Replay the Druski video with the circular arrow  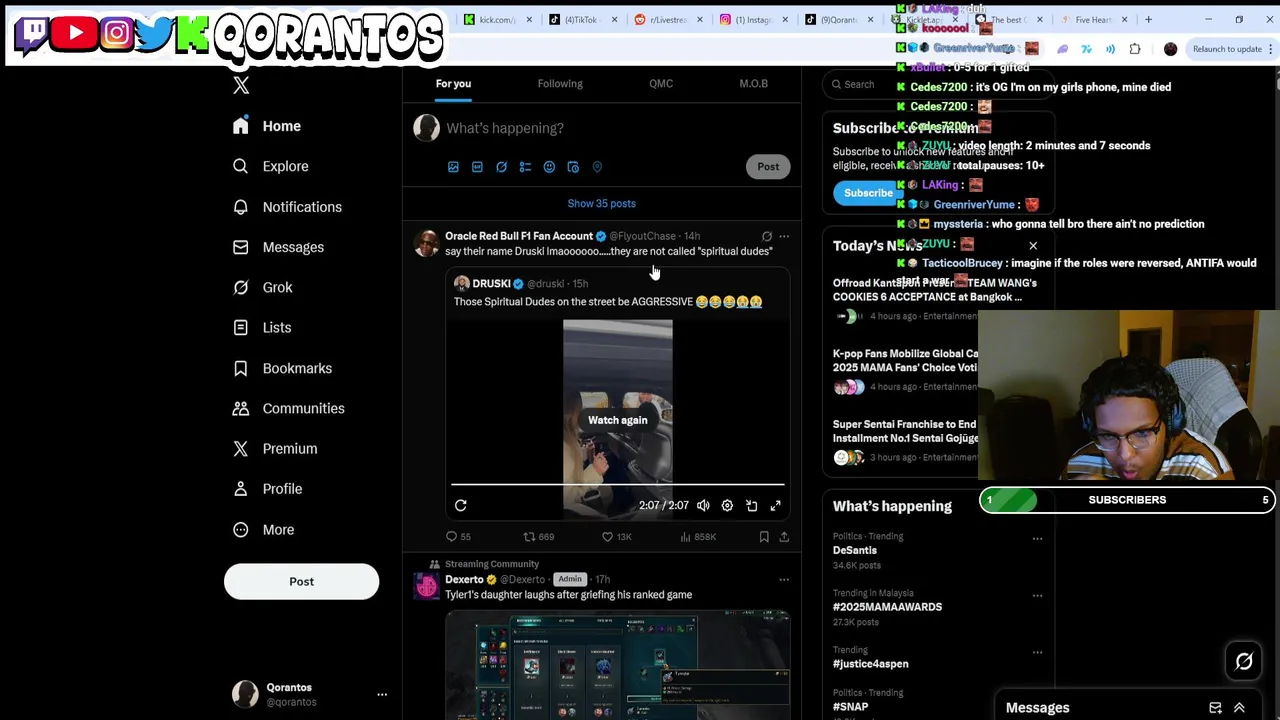pyautogui.click(x=461, y=506)
